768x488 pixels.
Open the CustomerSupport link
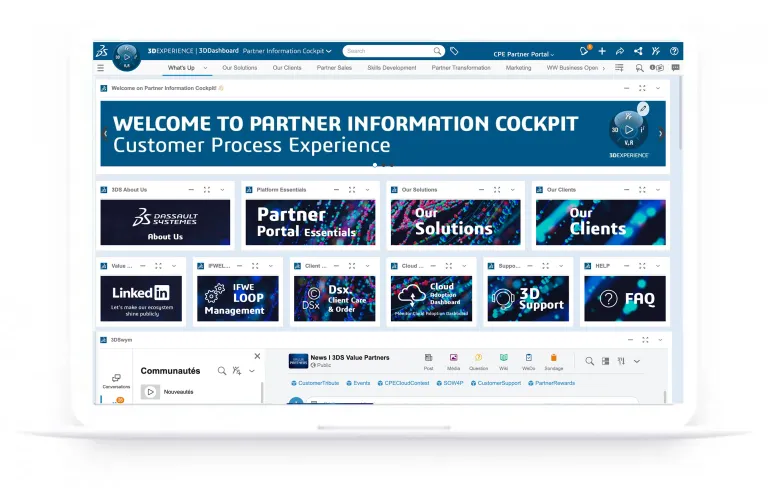(496, 383)
